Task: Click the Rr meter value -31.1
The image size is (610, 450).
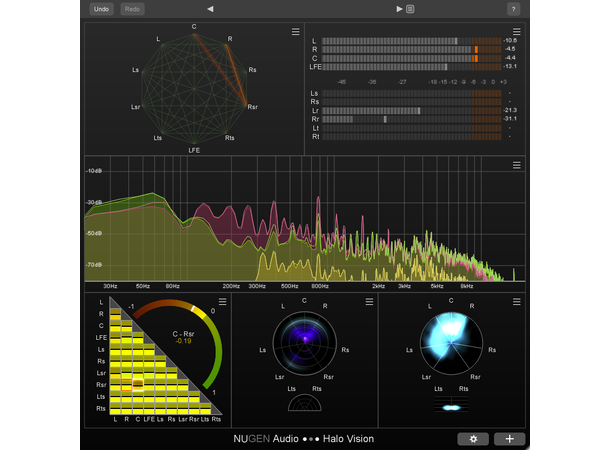Action: pyautogui.click(x=510, y=119)
